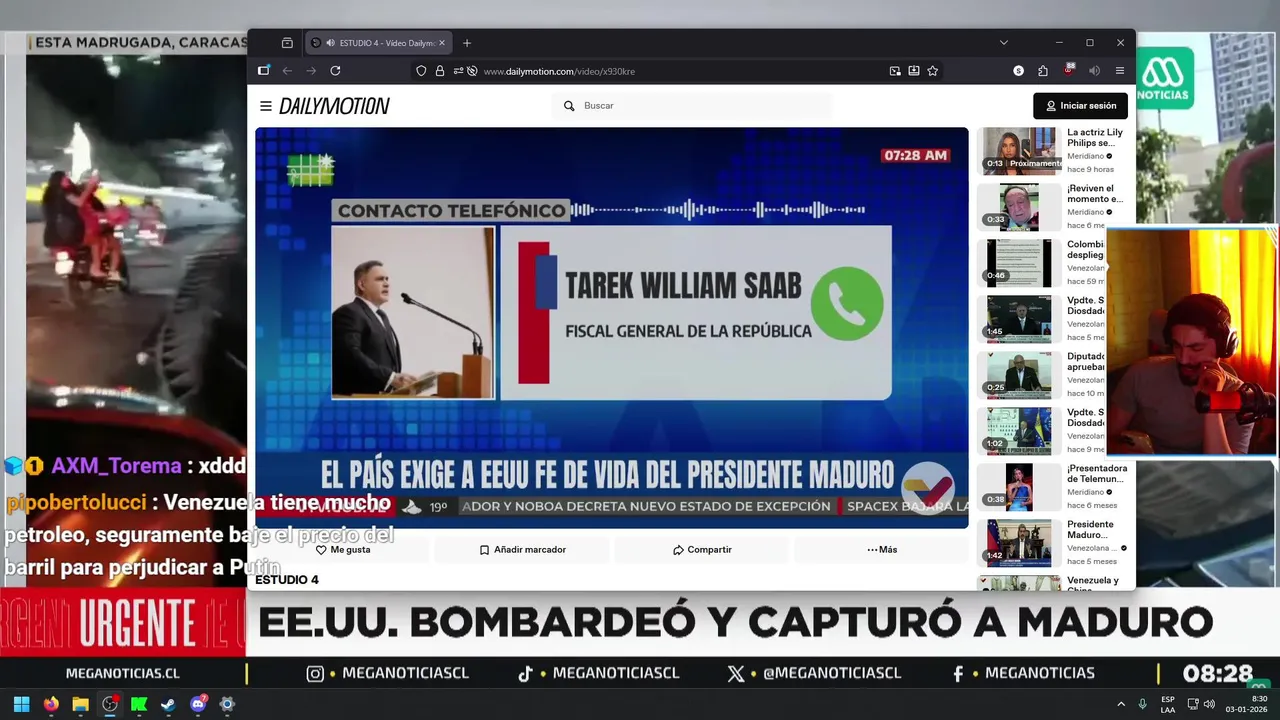Open the 1:45 Vpdte. Diosdado video thumbnail

(1019, 319)
